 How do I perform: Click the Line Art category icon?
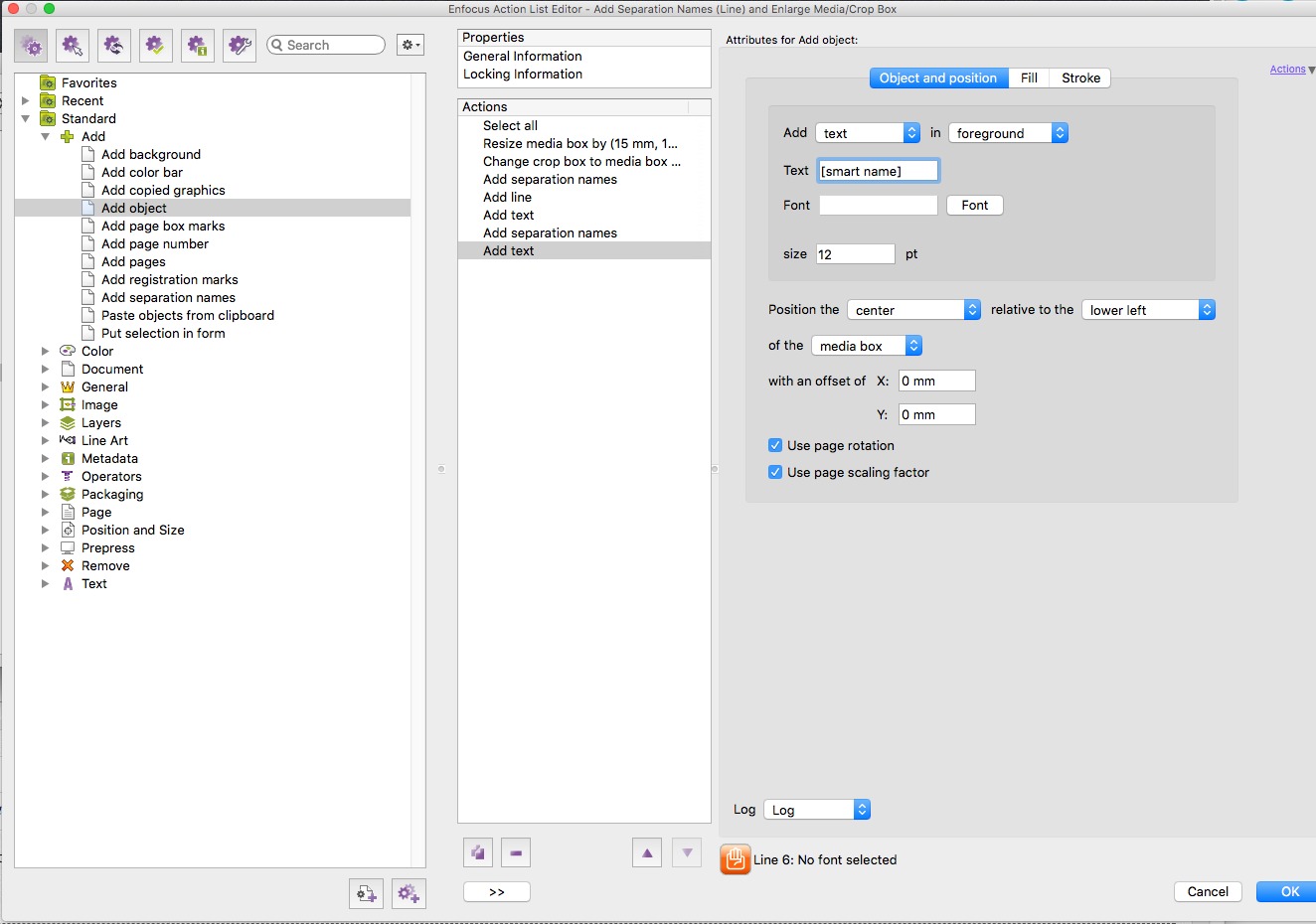(68, 440)
